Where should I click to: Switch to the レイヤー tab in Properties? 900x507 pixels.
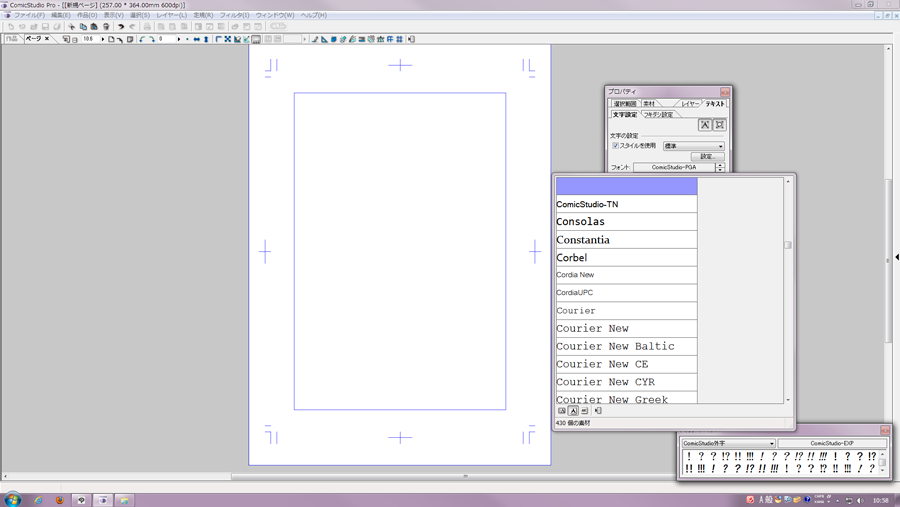(690, 104)
